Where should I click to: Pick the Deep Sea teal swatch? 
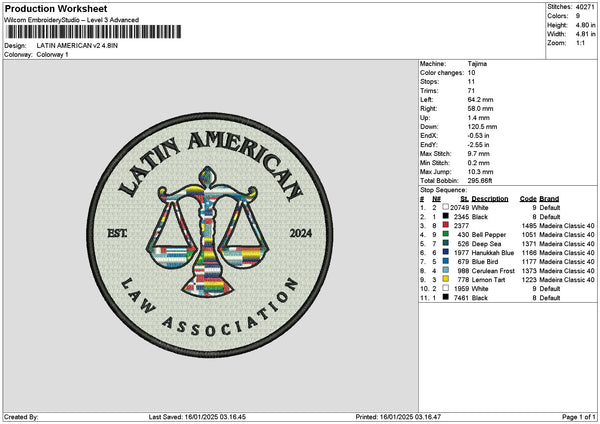[445, 243]
